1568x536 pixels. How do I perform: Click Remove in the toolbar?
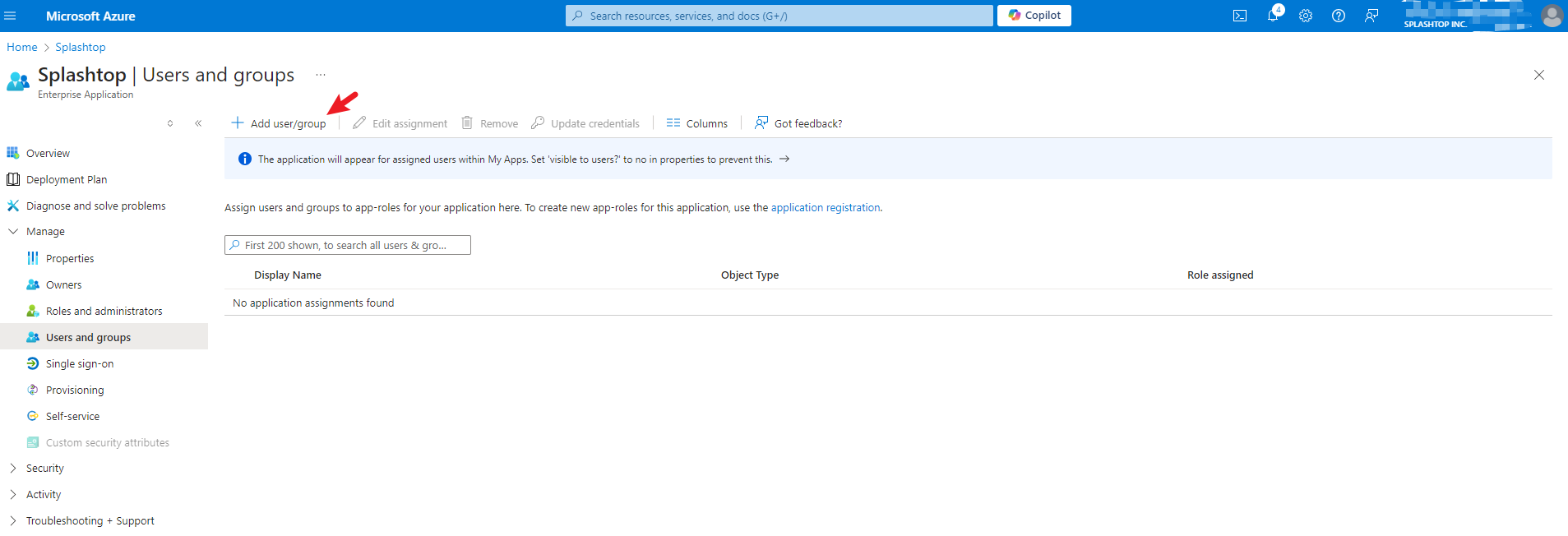[490, 123]
